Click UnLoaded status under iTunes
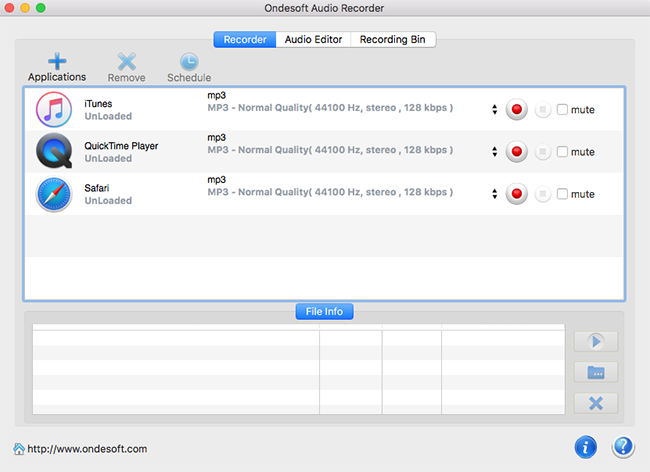Screen dimensions: 650x472 (108, 116)
